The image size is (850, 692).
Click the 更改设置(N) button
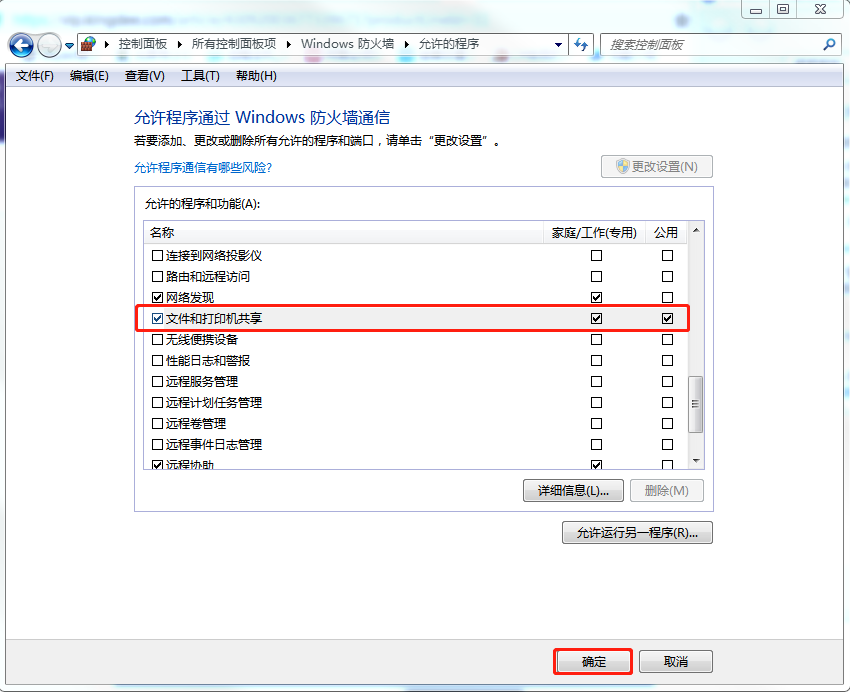(x=656, y=166)
